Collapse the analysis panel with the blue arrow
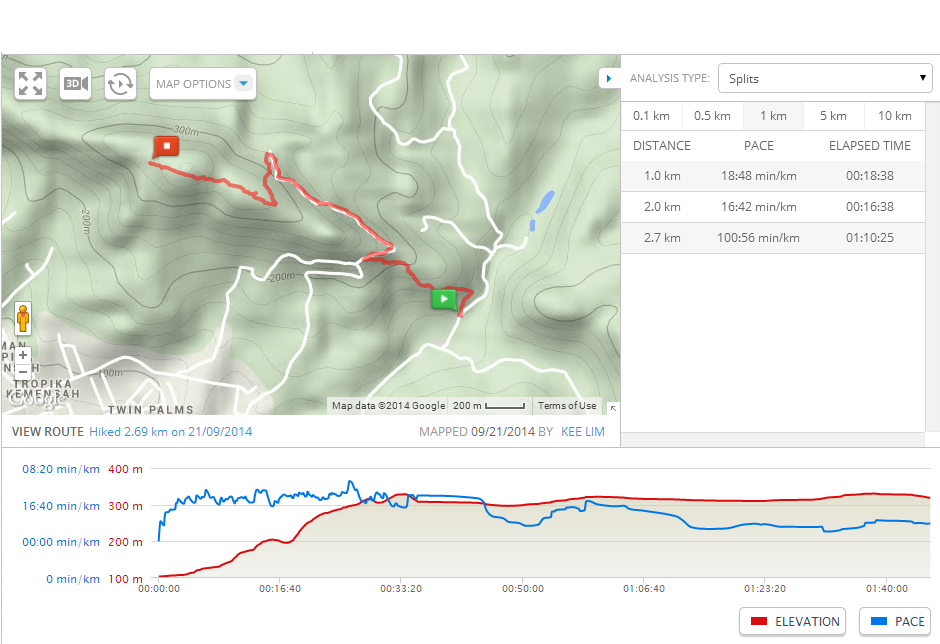Image resolution: width=940 pixels, height=644 pixels. [x=609, y=77]
